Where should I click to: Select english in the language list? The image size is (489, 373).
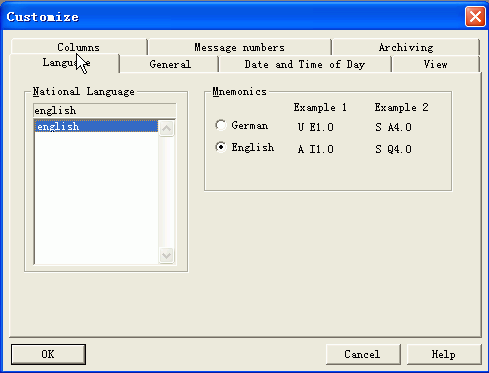click(96, 126)
